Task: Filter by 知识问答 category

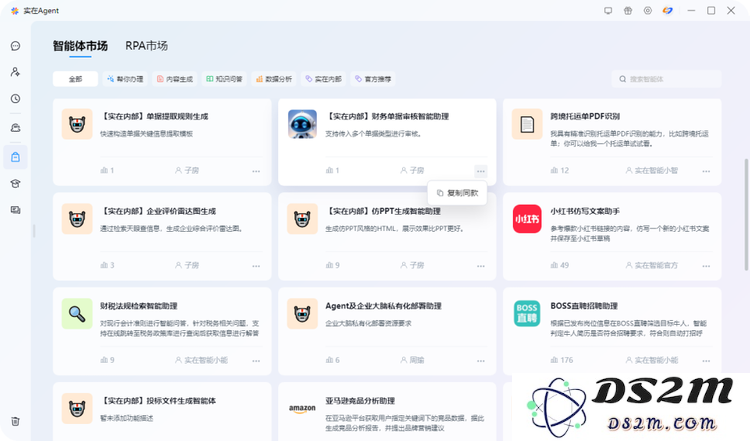Action: pyautogui.click(x=224, y=79)
